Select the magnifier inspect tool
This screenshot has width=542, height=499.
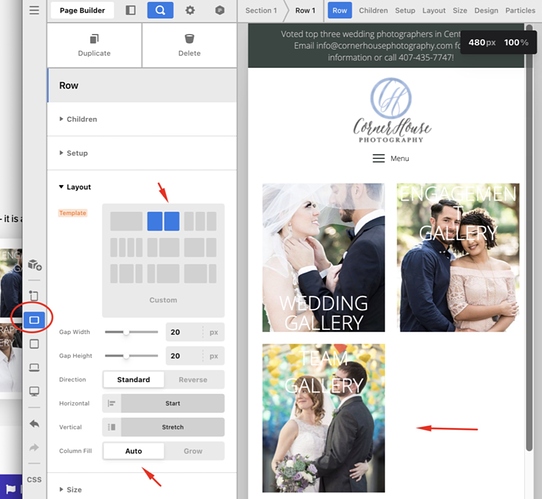(x=160, y=10)
